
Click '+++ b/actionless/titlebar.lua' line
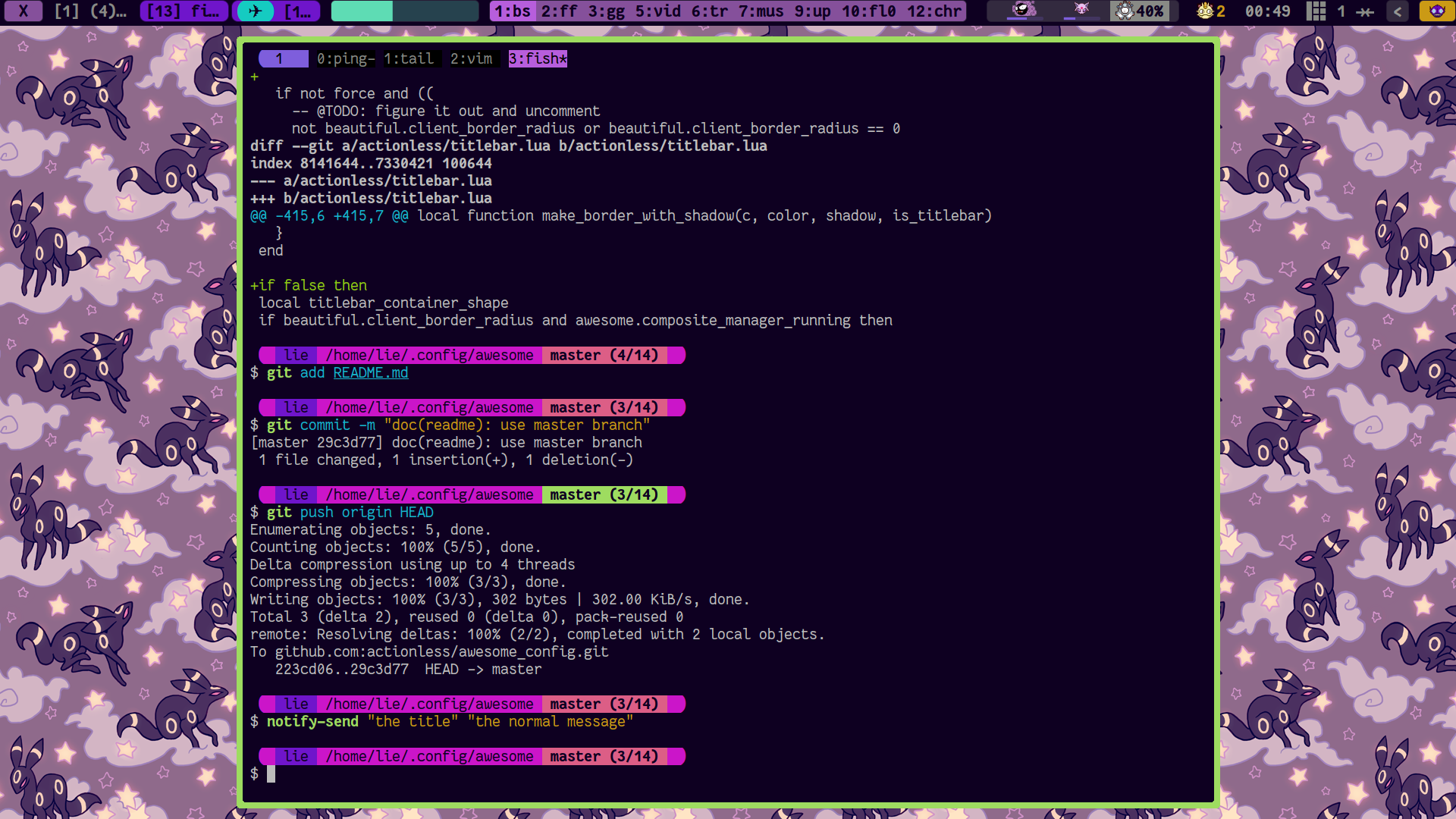coord(371,198)
